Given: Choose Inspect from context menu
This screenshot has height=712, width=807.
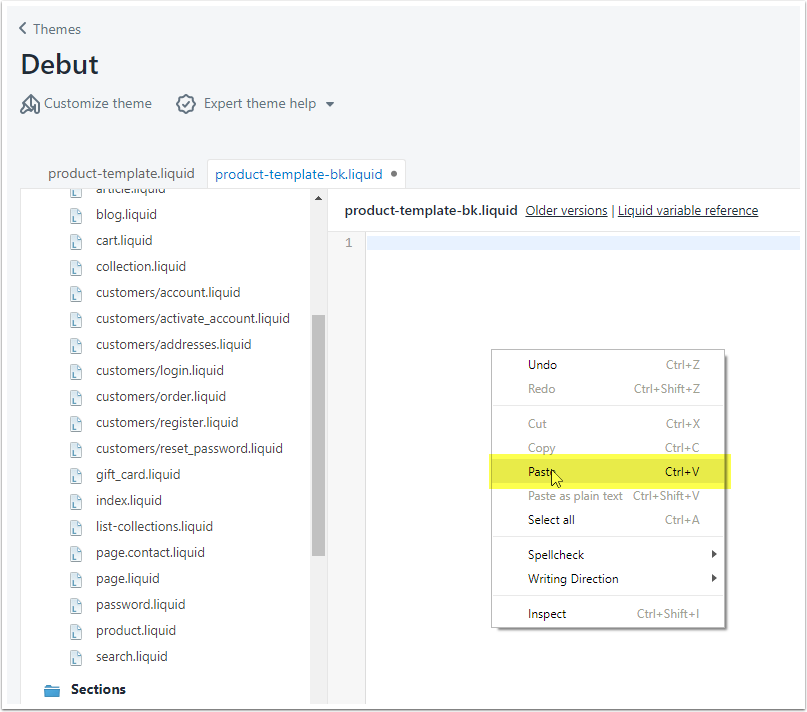Looking at the screenshot, I should click(608, 614).
